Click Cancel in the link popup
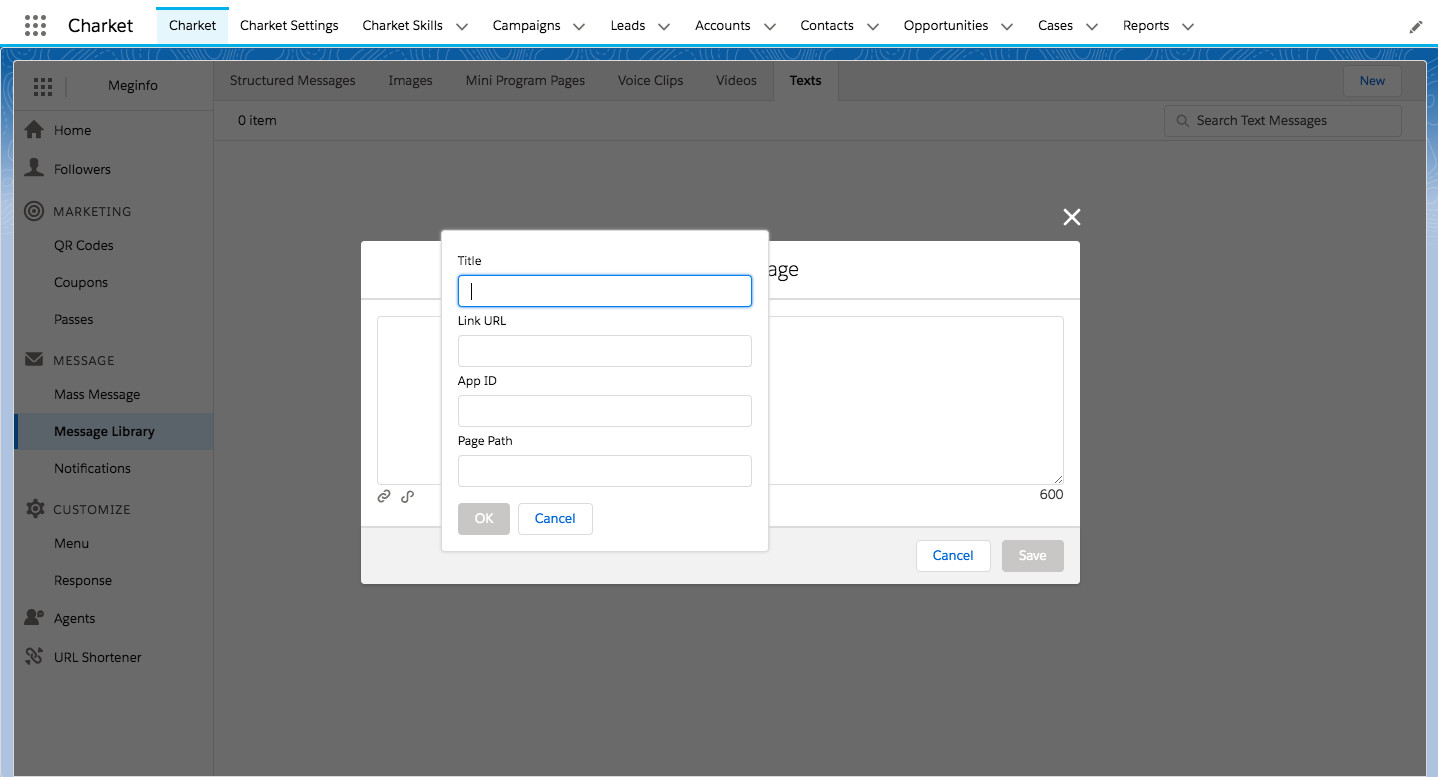Screen dimensions: 1438x777 pyautogui.click(x=555, y=518)
